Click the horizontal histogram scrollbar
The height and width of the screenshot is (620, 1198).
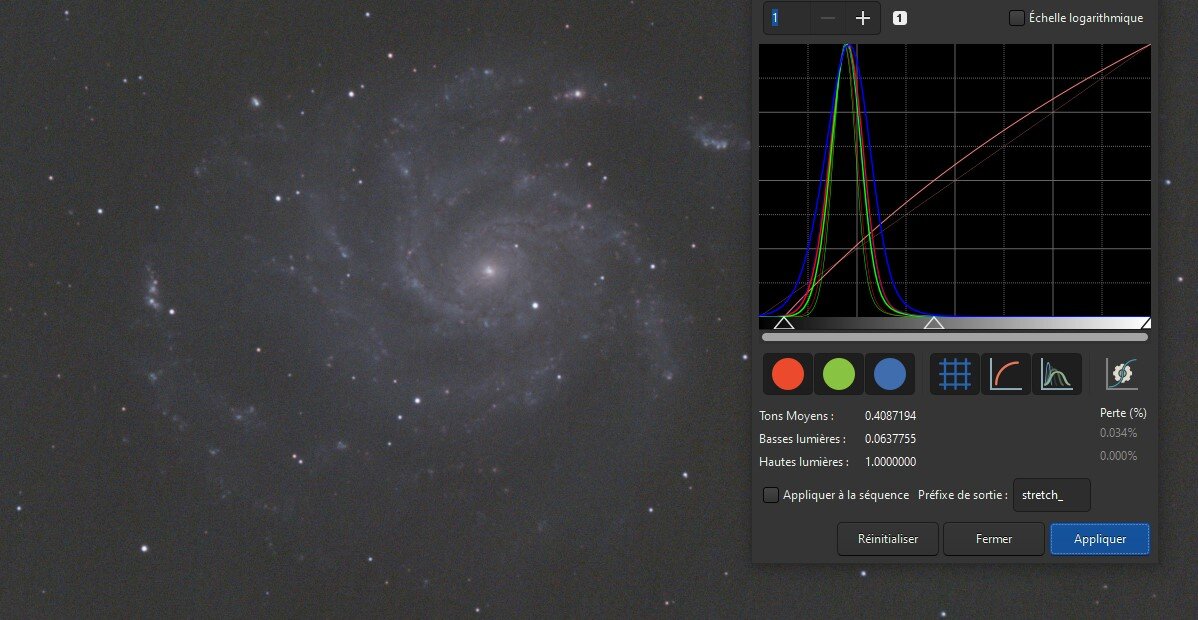point(955,336)
